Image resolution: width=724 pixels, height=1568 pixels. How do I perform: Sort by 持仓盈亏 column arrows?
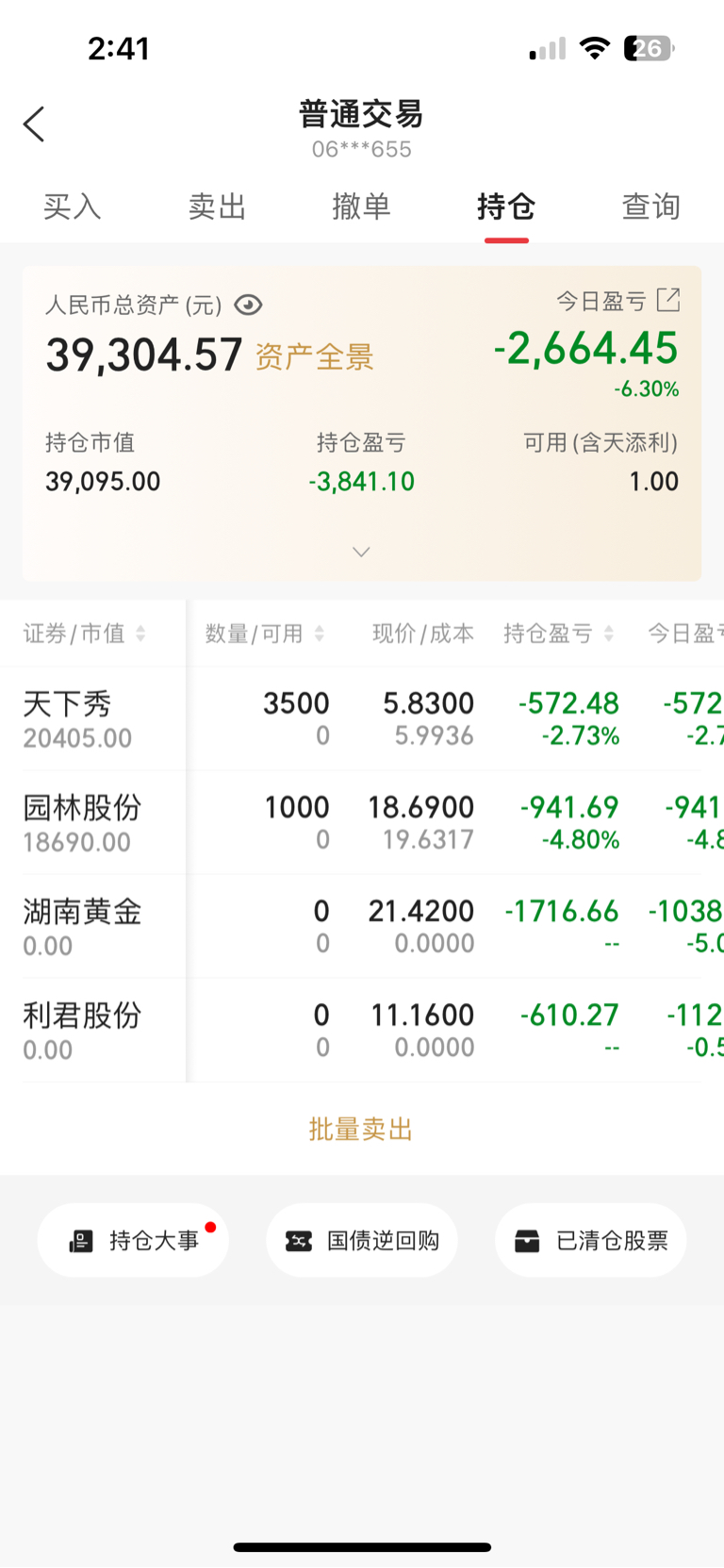[609, 634]
